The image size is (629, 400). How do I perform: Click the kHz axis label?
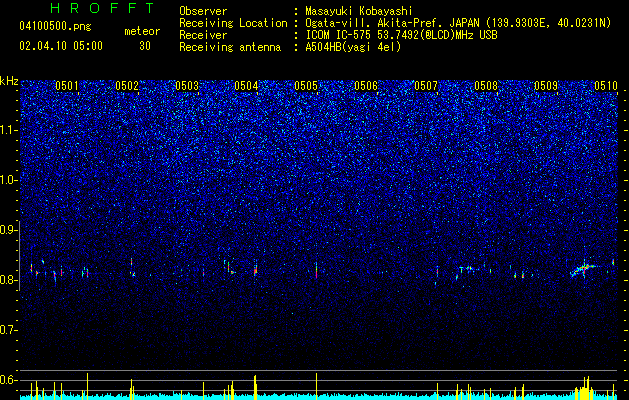click(9, 81)
